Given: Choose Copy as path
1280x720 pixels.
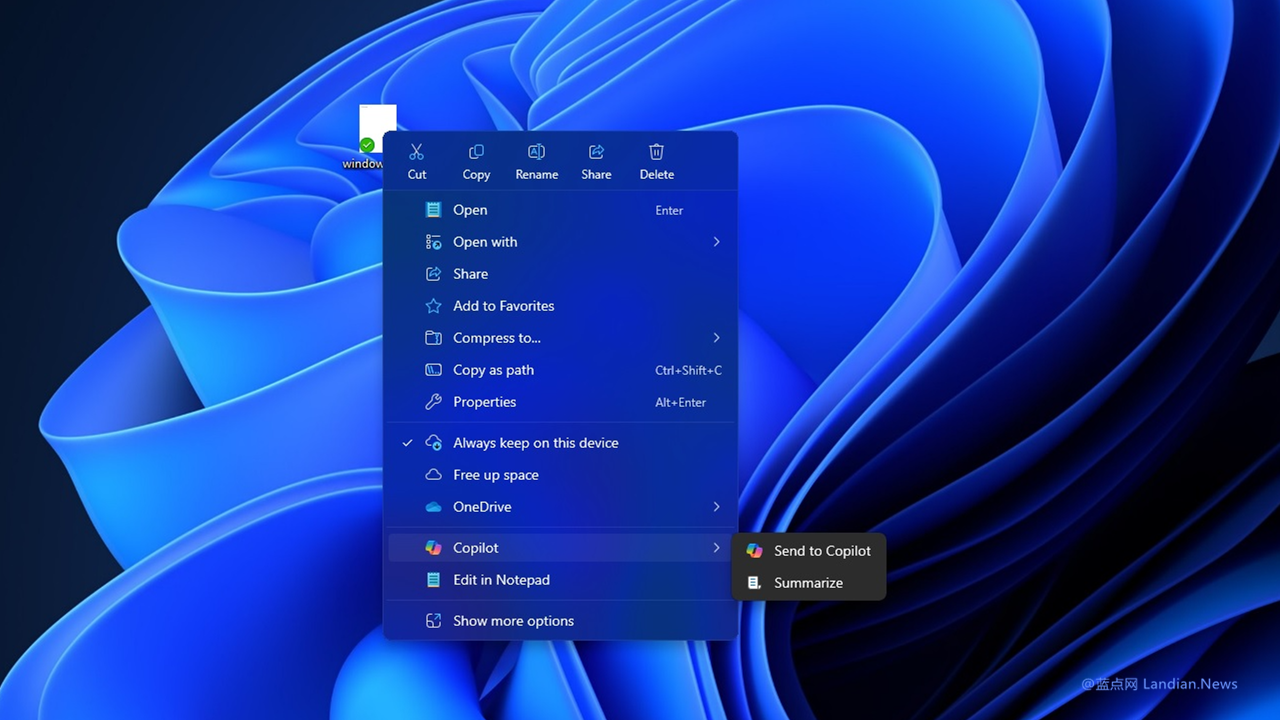Looking at the screenshot, I should coord(560,370).
